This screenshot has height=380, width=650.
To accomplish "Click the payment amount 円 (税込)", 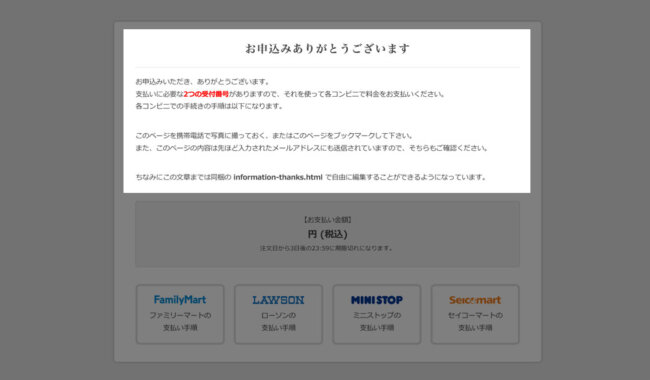I will (327, 234).
